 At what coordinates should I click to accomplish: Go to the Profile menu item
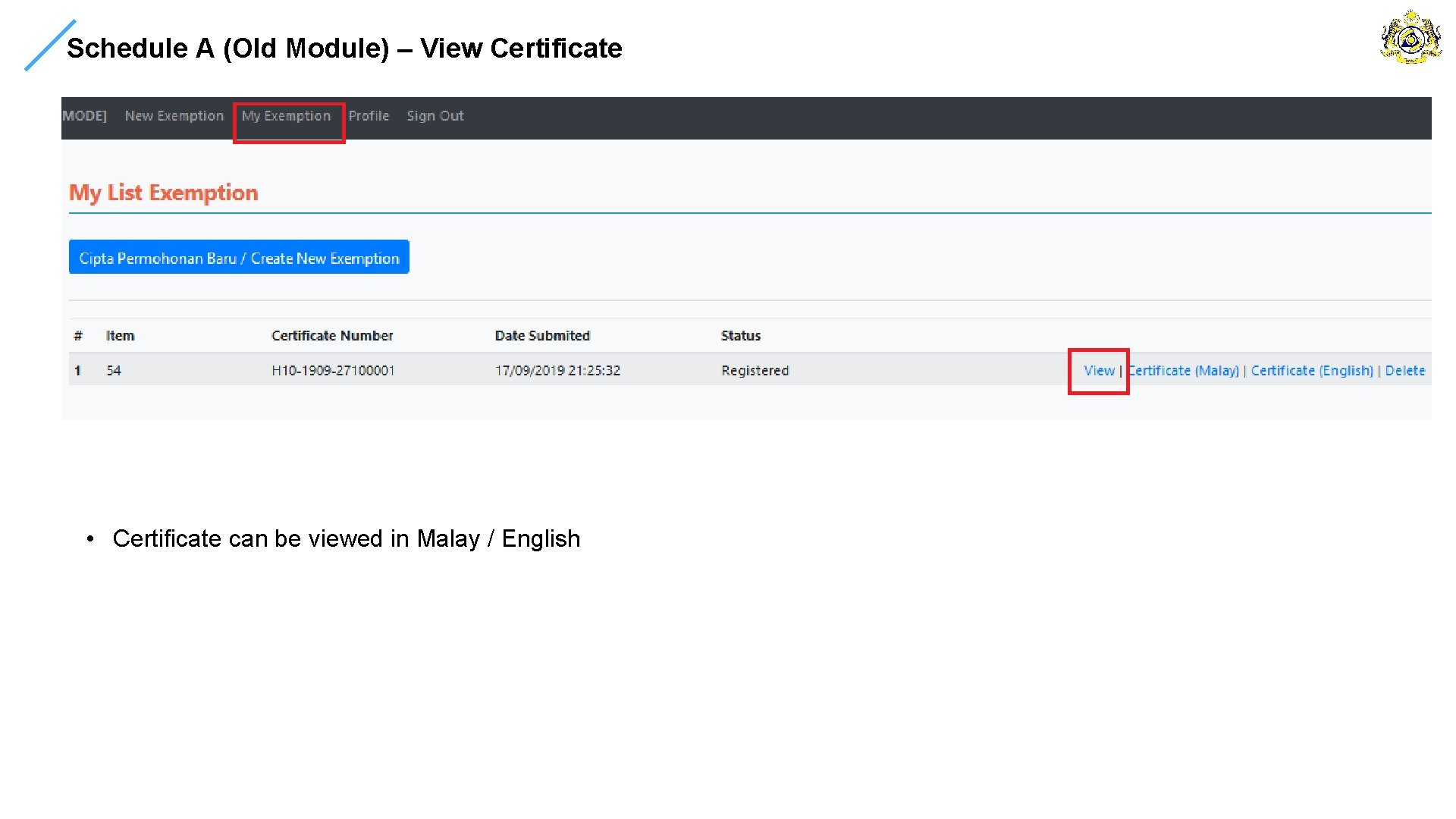[369, 116]
